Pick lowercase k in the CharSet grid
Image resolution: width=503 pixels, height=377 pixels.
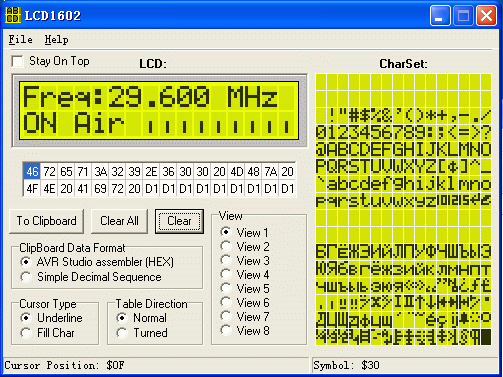click(442, 184)
